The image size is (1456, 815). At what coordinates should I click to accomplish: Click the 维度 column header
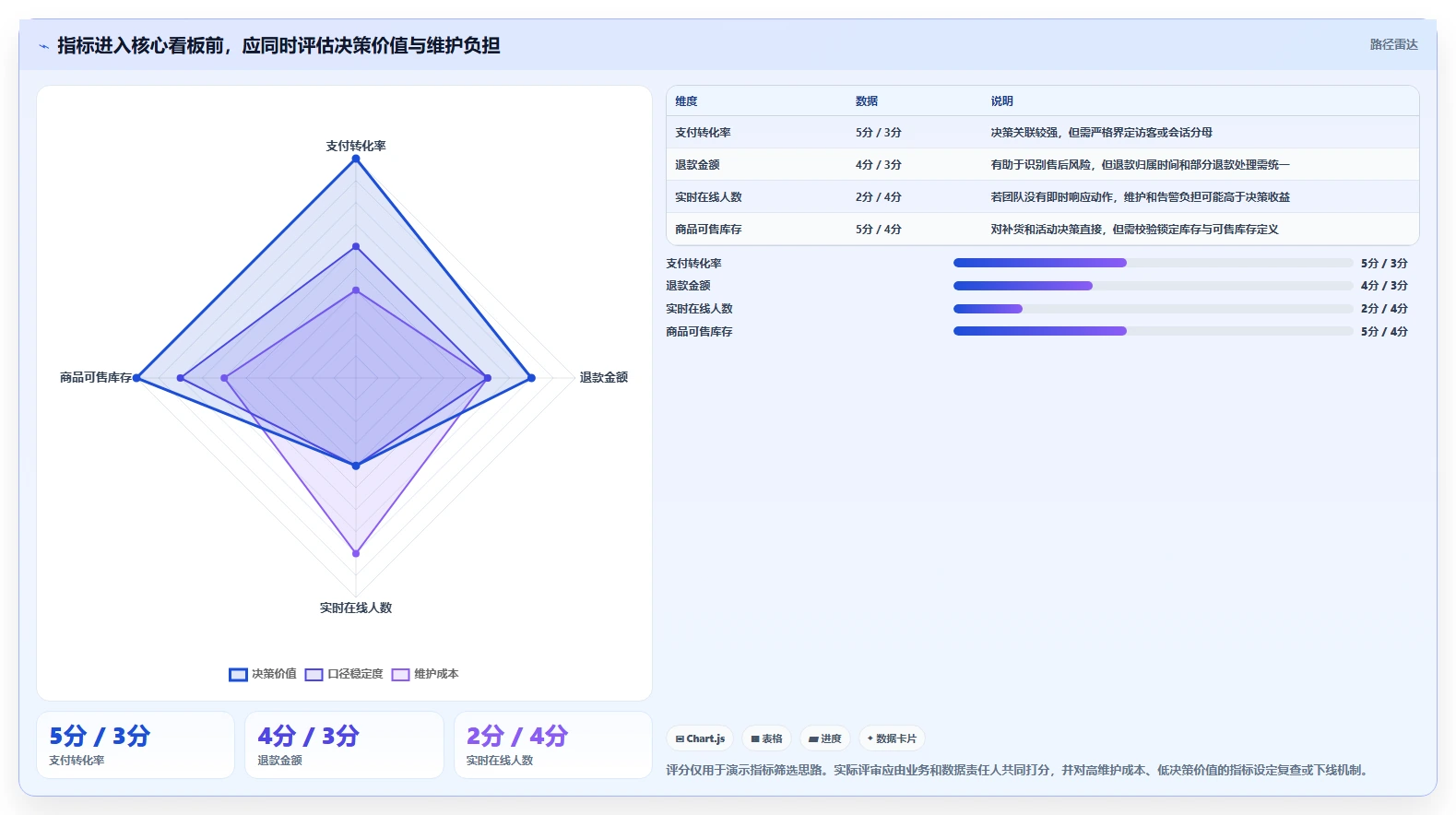pyautogui.click(x=686, y=101)
